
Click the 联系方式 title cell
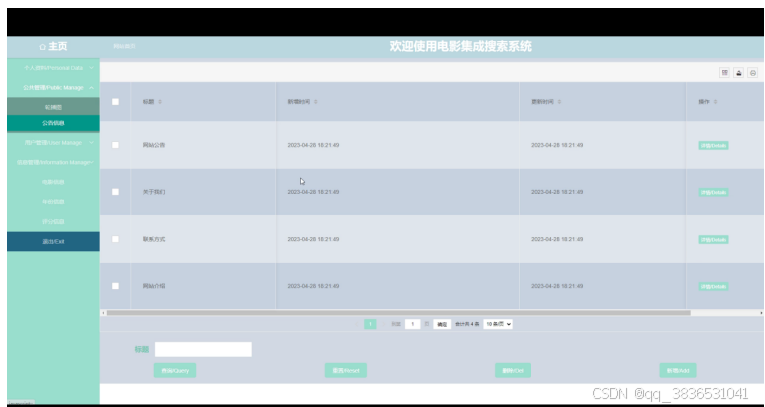click(154, 239)
